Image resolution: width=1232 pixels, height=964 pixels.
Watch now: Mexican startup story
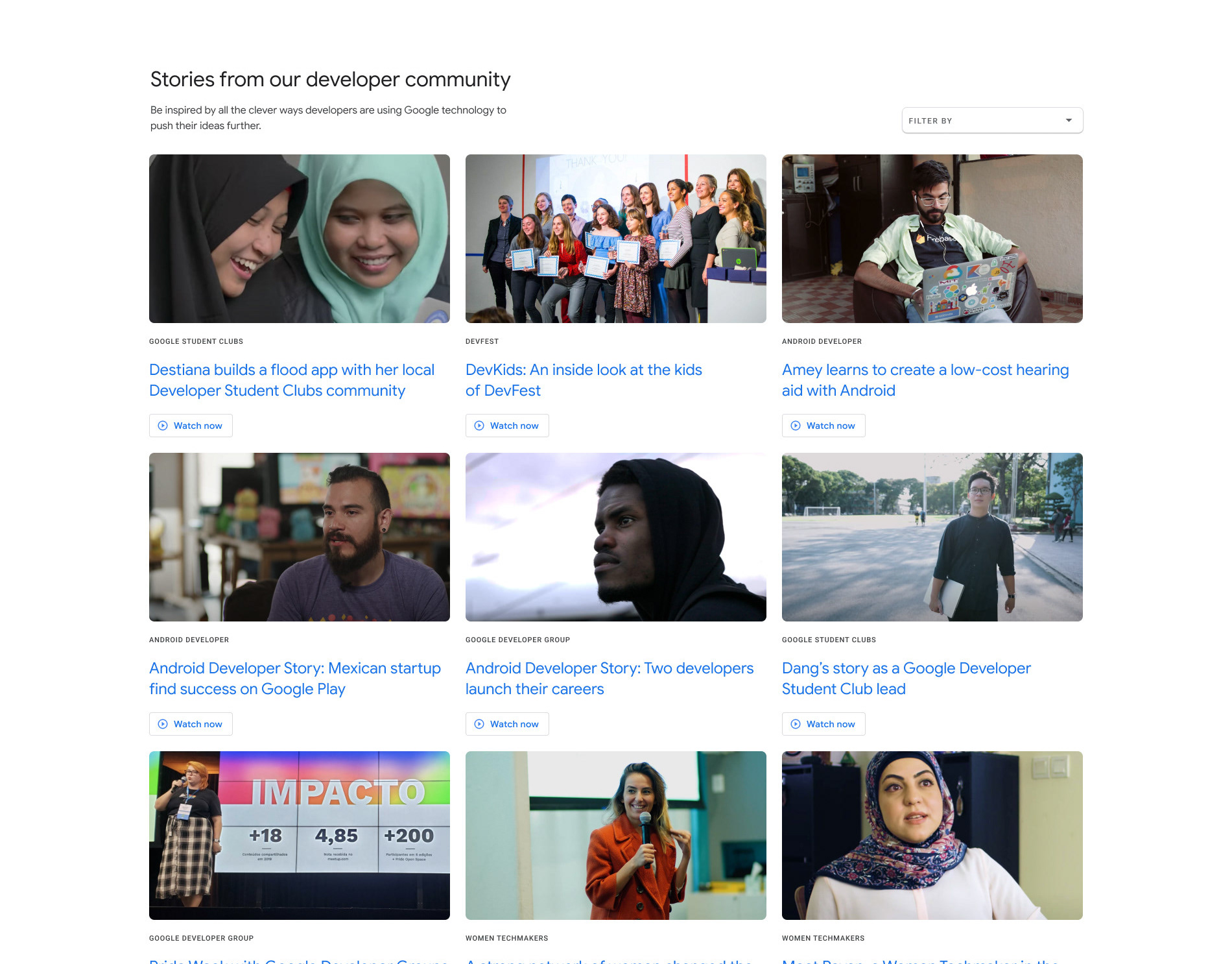(x=191, y=724)
